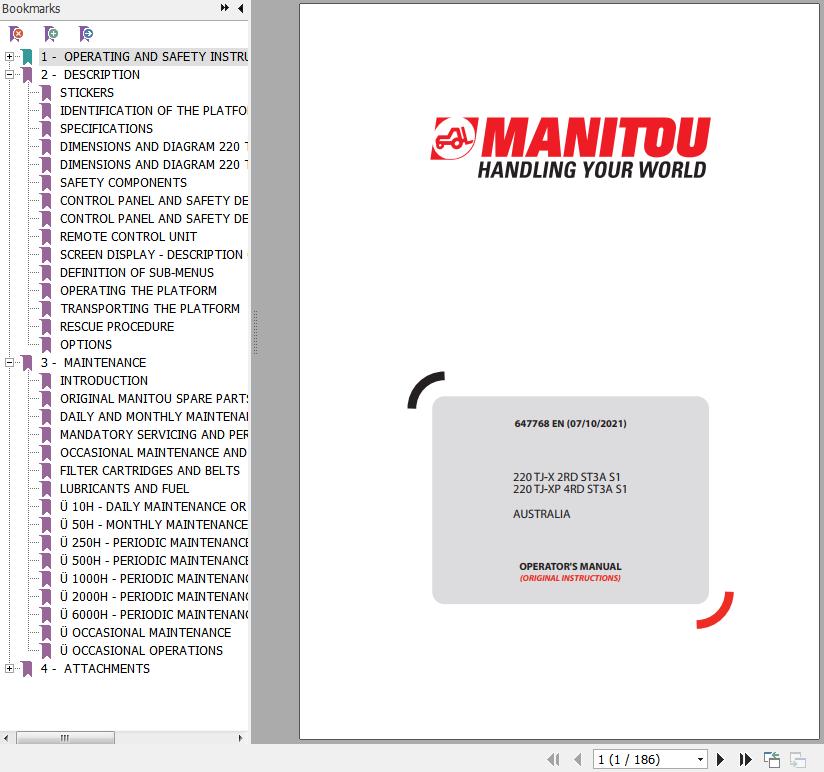Open MANDATORY SERVICING AND PER bookmark
Viewport: 824px width, 772px height.
click(154, 435)
